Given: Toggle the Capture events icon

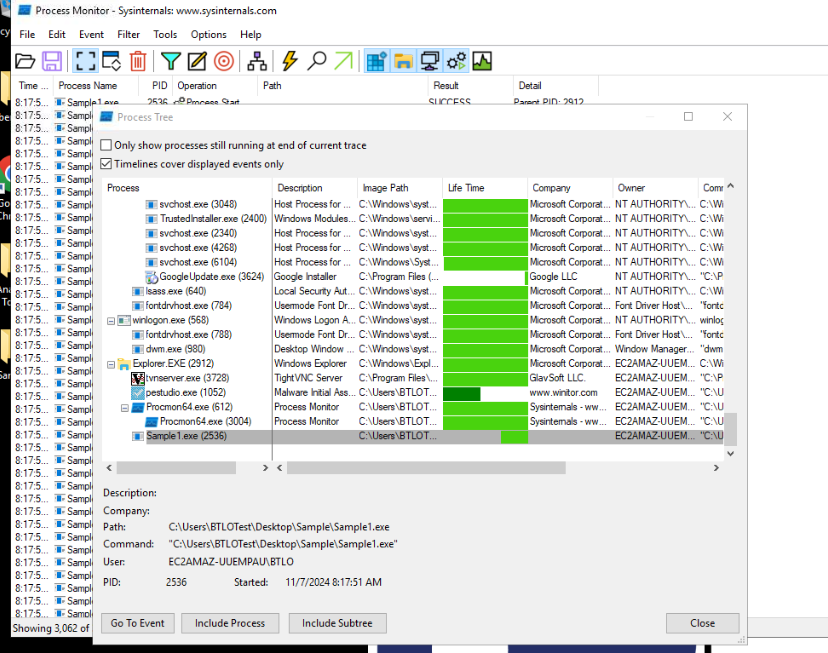Looking at the screenshot, I should [85, 61].
